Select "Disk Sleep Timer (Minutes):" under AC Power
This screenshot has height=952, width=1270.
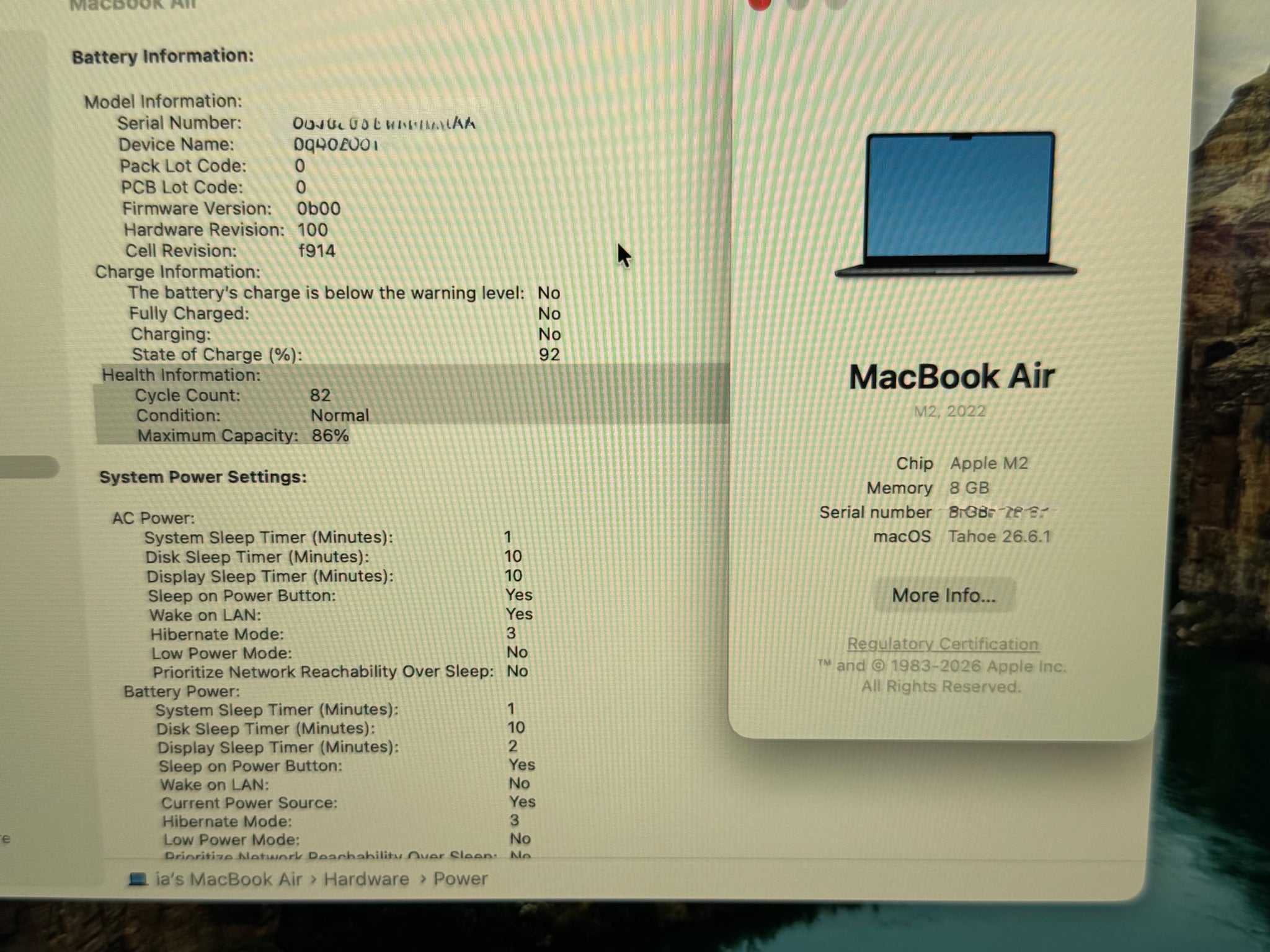pos(257,557)
